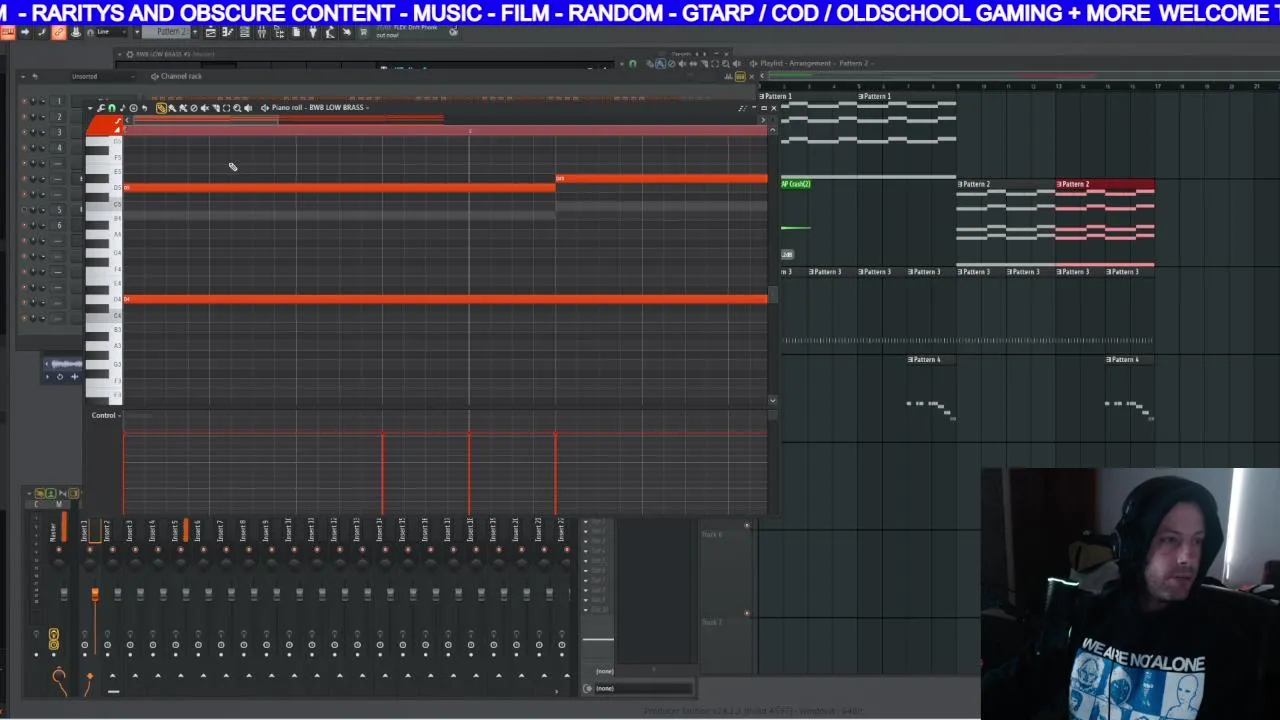Click the Channel rack title label
Screen dimensions: 1280x720
click(x=181, y=77)
